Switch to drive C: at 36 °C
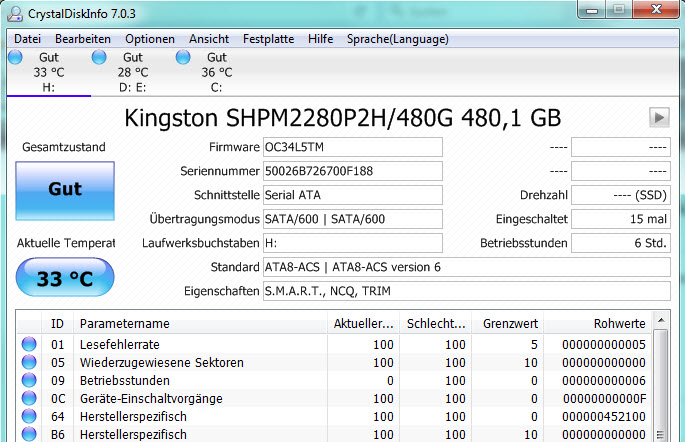The height and width of the screenshot is (442, 685). [x=217, y=72]
